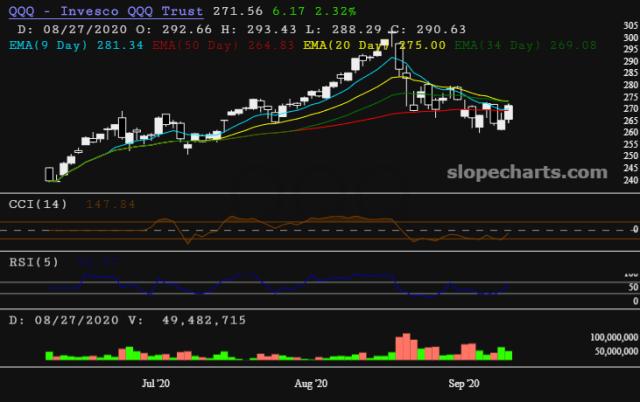Select the EMA(9 Day) 281.34 legend
640x402 pixels.
[x=76, y=45]
